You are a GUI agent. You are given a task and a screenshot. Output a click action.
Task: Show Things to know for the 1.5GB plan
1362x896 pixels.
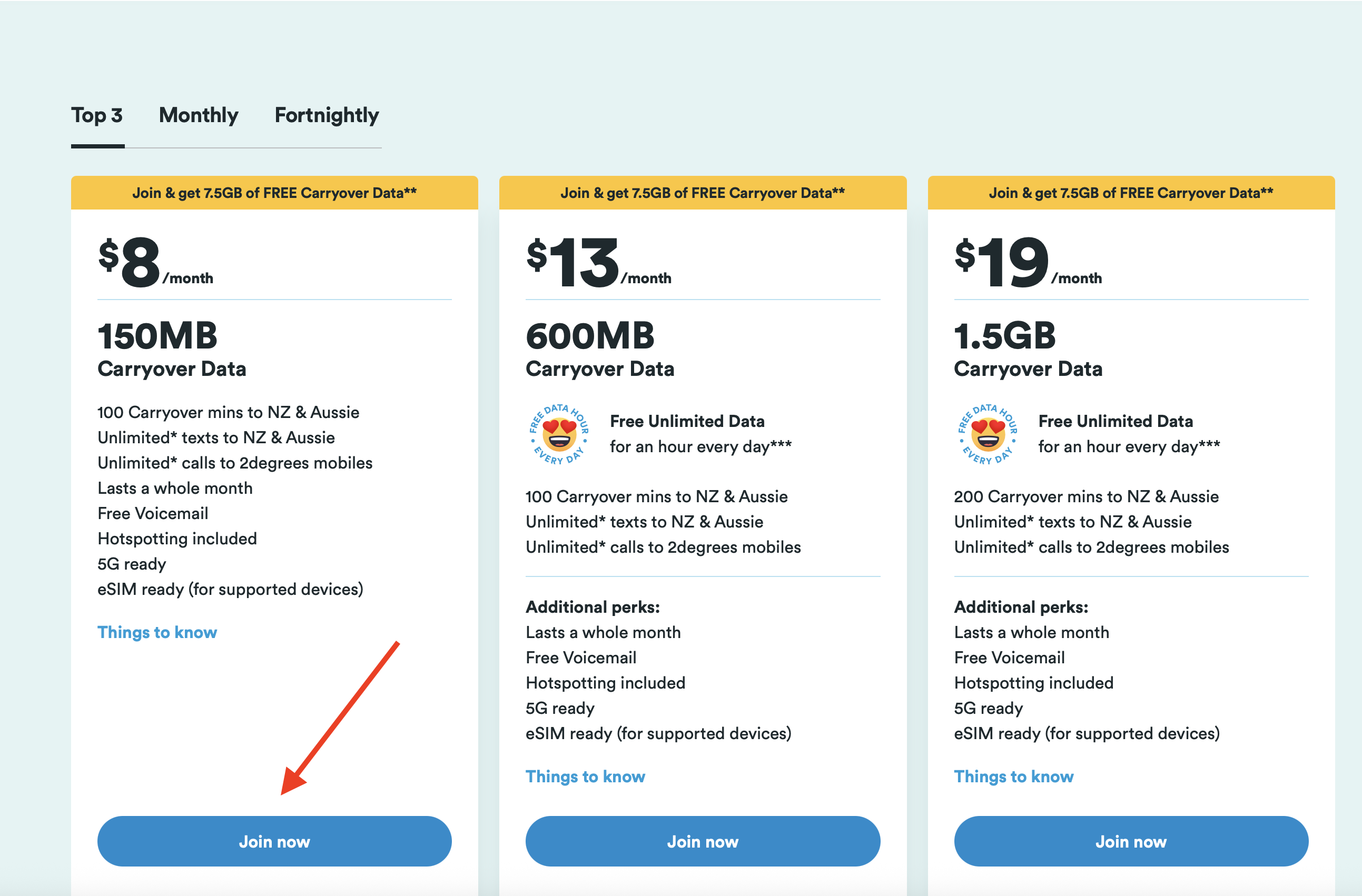point(1013,776)
